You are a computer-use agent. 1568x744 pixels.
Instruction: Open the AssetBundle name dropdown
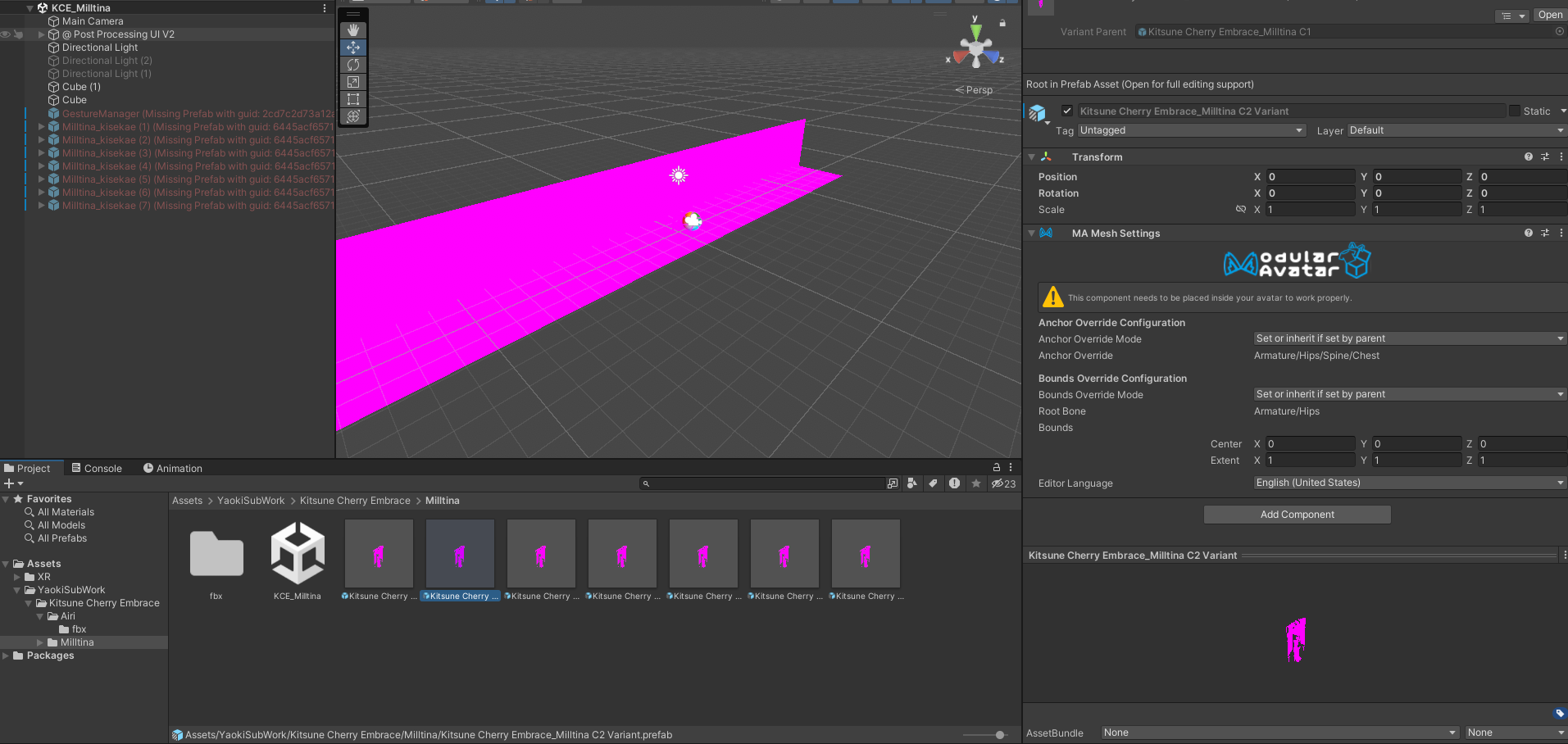1279,733
